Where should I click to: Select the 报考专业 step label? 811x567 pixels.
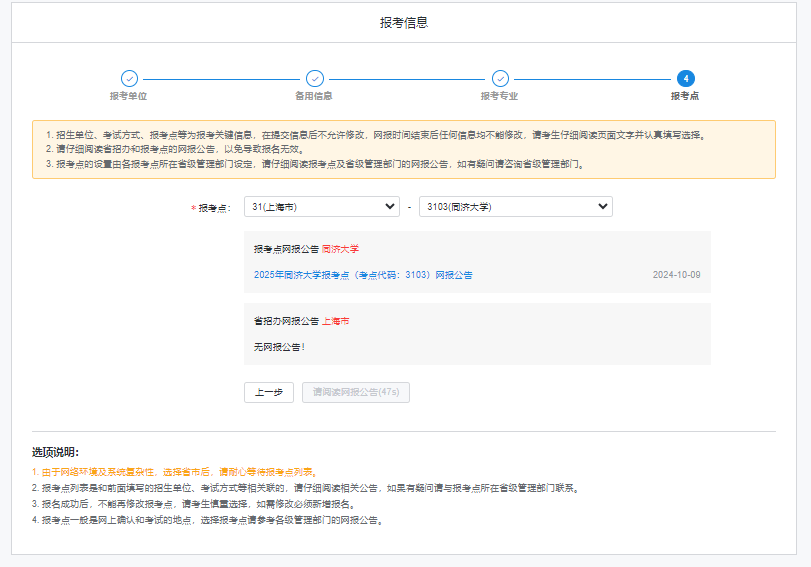[500, 96]
